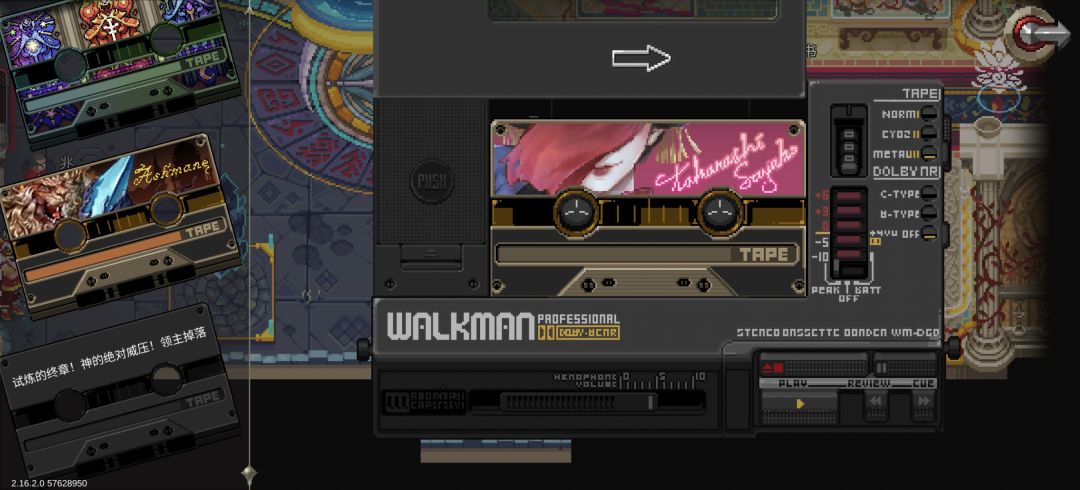Click the HEADPHONE VOLUME label
The width and height of the screenshot is (1080, 490).
tap(586, 381)
